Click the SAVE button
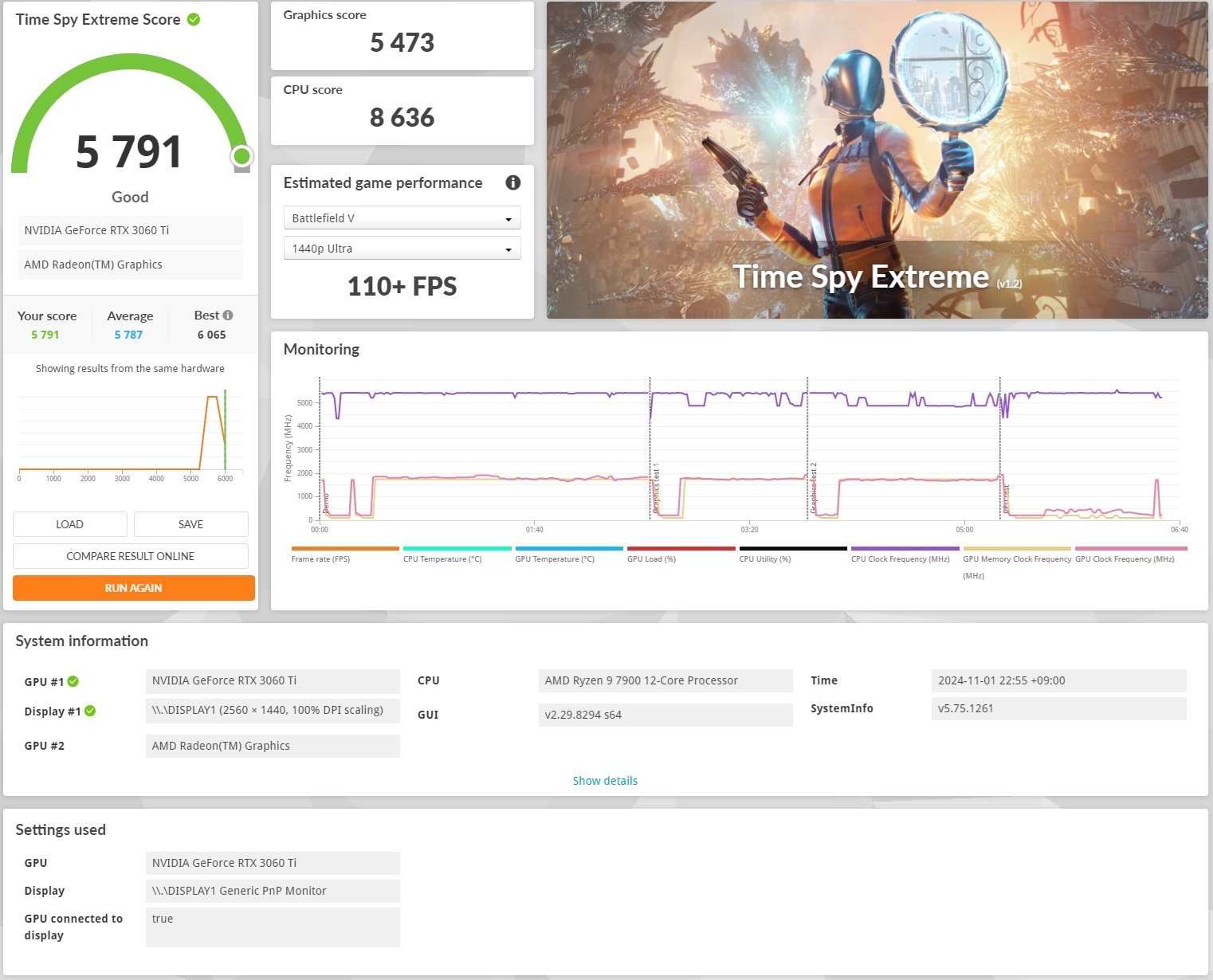Viewport: 1213px width, 980px height. pyautogui.click(x=191, y=524)
